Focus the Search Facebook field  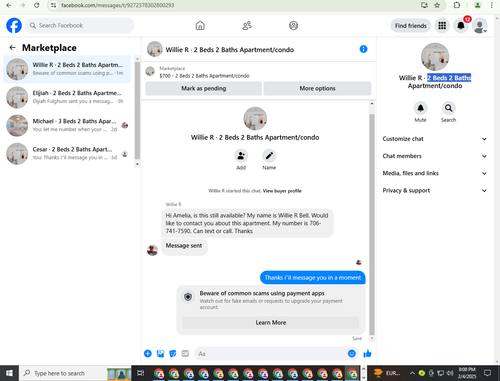[80, 26]
